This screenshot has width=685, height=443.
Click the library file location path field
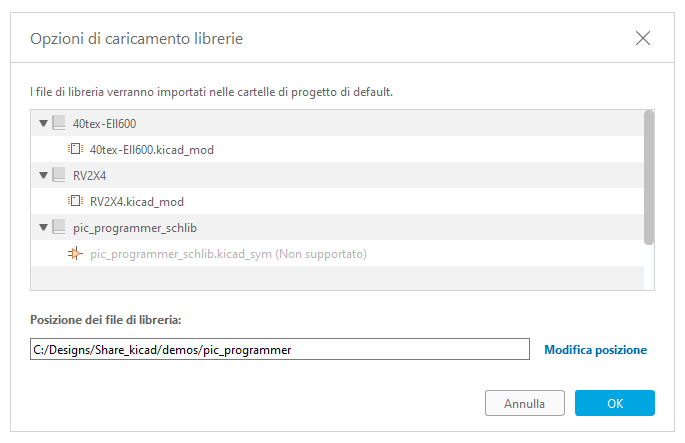pyautogui.click(x=279, y=350)
